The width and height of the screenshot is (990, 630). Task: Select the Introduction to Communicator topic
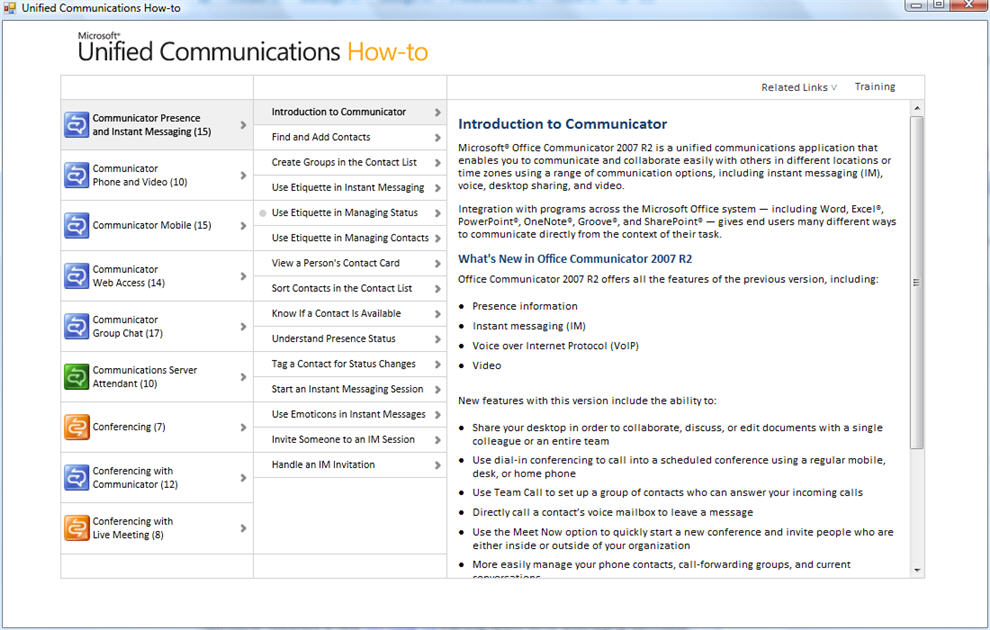(x=339, y=112)
